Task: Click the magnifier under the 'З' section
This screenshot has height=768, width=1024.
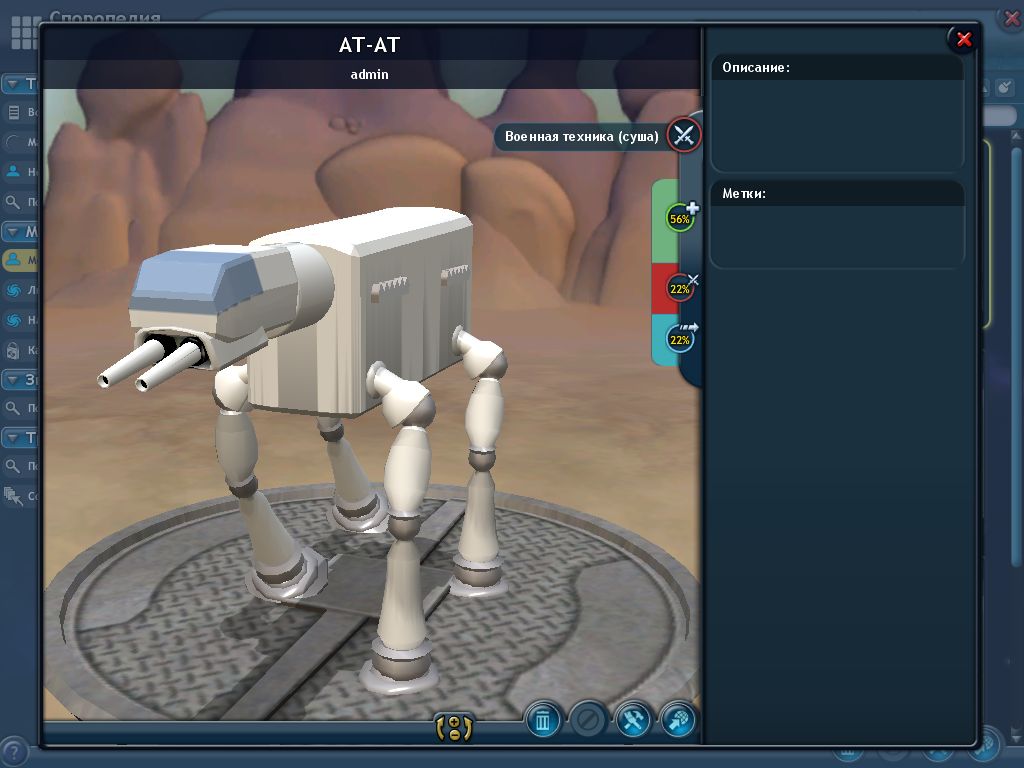Action: [13, 408]
